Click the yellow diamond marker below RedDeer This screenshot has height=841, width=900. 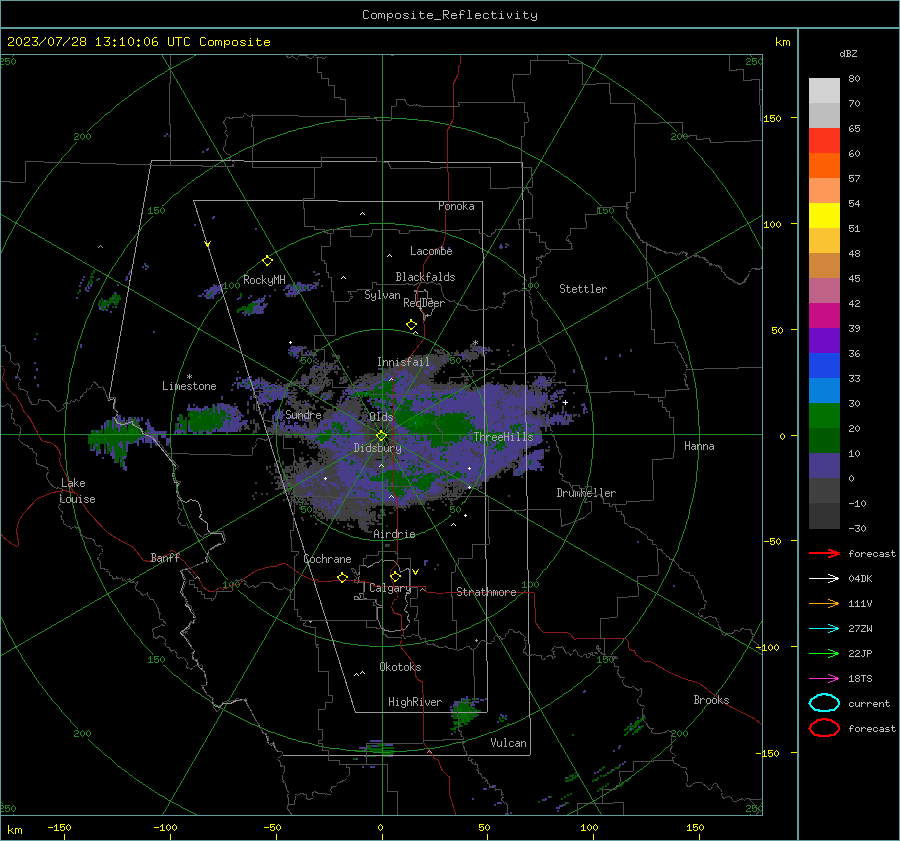tap(411, 325)
